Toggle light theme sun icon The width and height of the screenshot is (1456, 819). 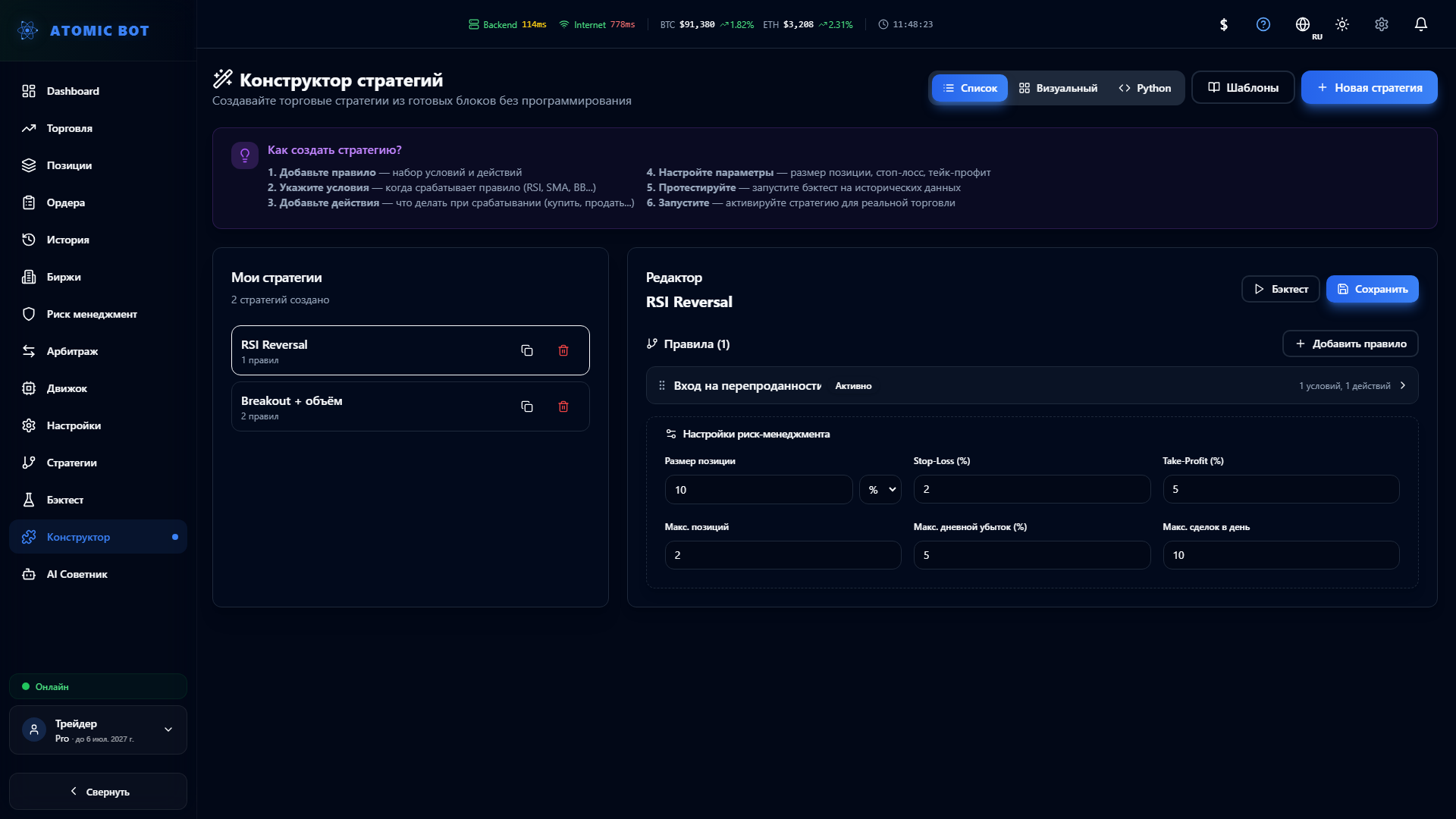pos(1342,24)
